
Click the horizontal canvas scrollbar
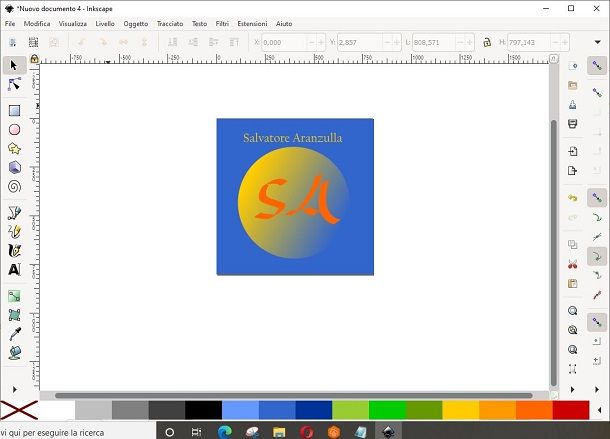294,395
